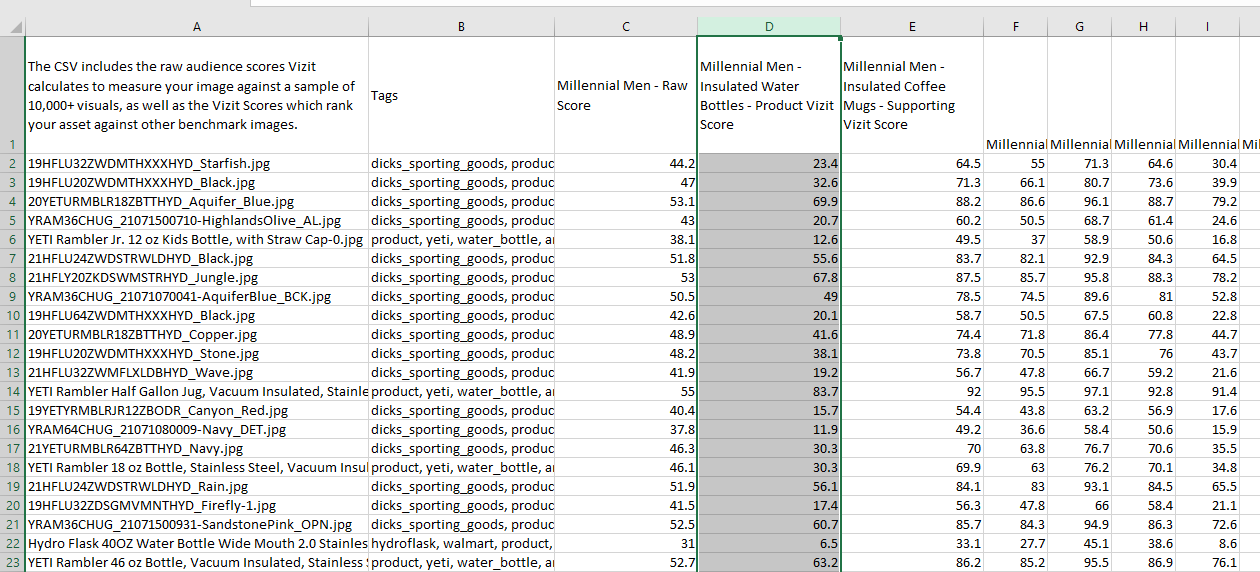
Task: Click the Insulated Water Bottles Product Vizit Score header
Action: [768, 95]
